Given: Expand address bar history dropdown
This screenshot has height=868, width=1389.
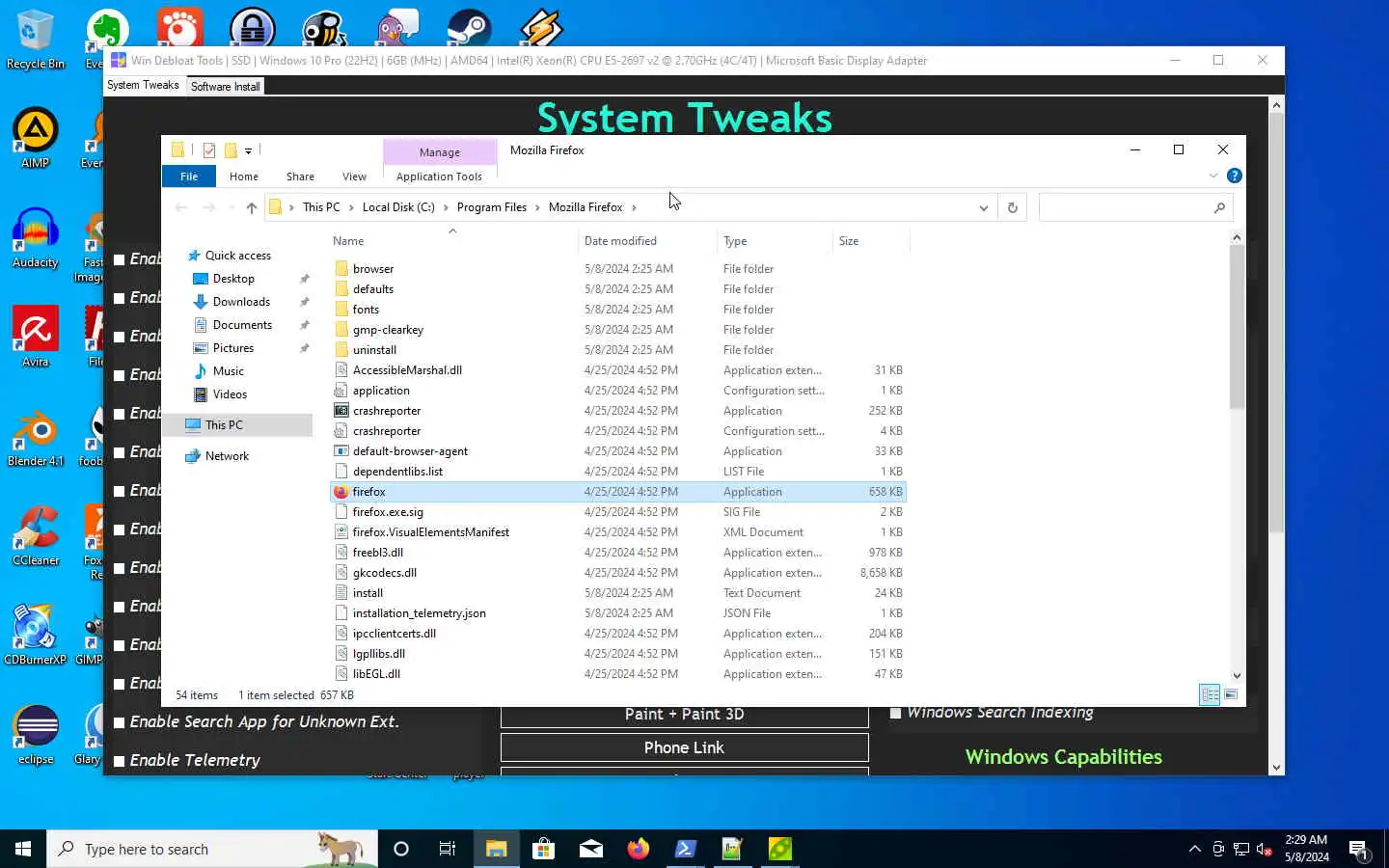Looking at the screenshot, I should tap(983, 207).
